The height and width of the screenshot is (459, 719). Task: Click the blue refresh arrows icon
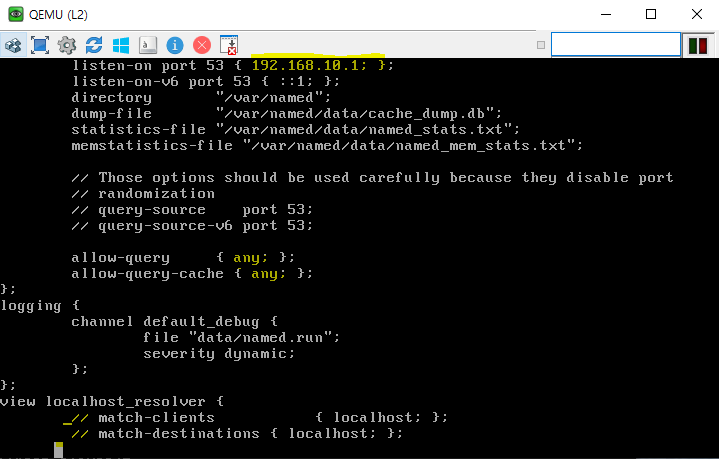[x=94, y=45]
